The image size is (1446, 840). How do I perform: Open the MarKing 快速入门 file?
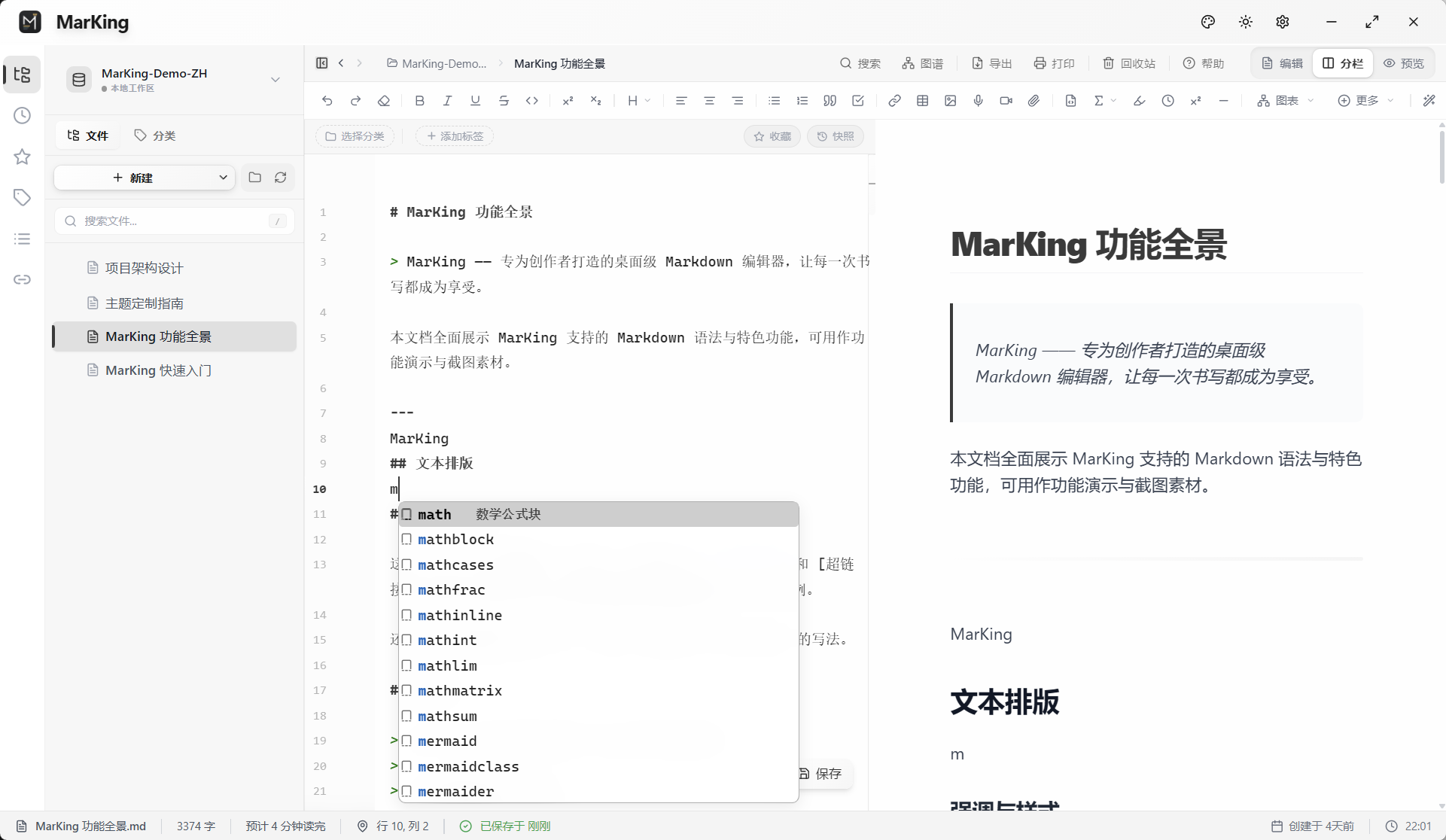pyautogui.click(x=175, y=370)
